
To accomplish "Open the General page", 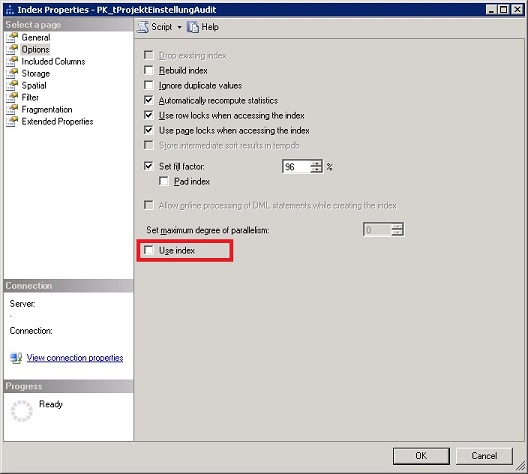I will [36, 37].
